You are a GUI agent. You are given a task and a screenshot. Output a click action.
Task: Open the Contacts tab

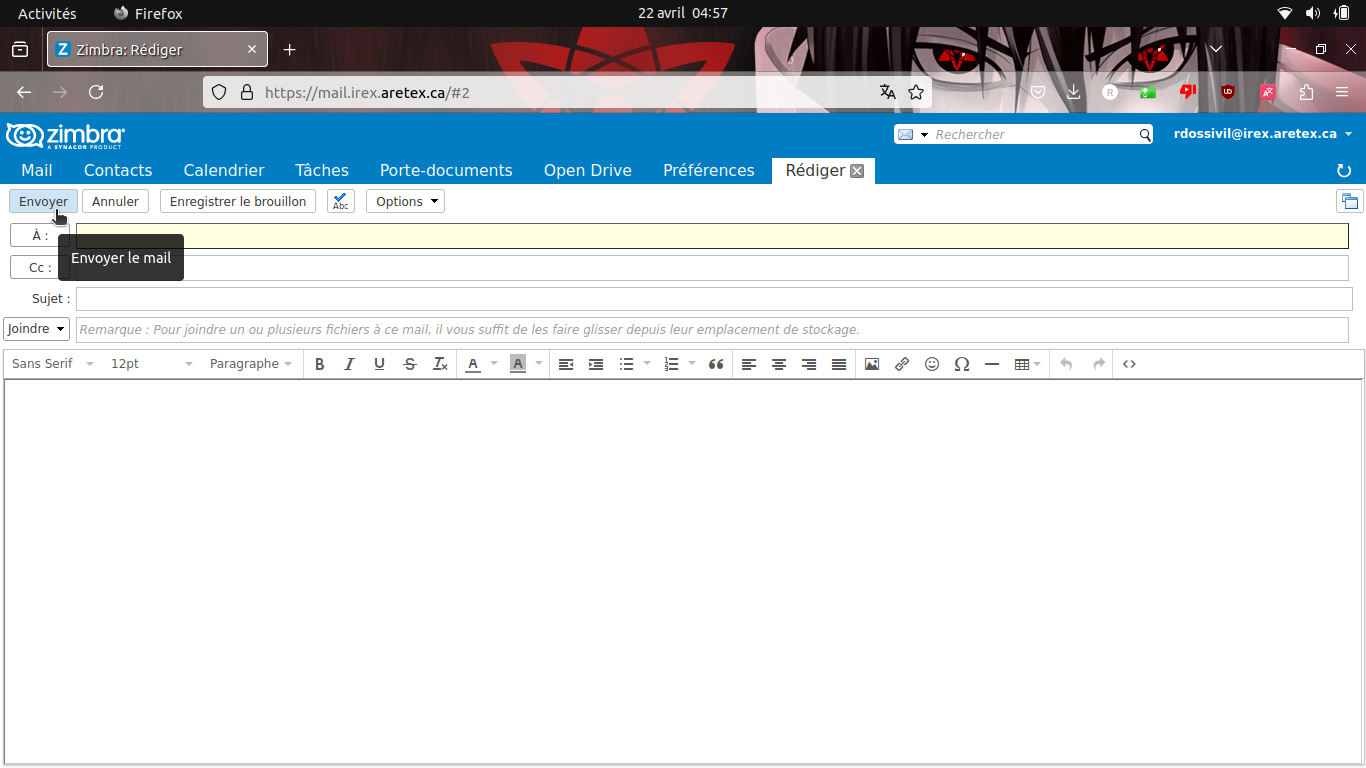tap(118, 170)
